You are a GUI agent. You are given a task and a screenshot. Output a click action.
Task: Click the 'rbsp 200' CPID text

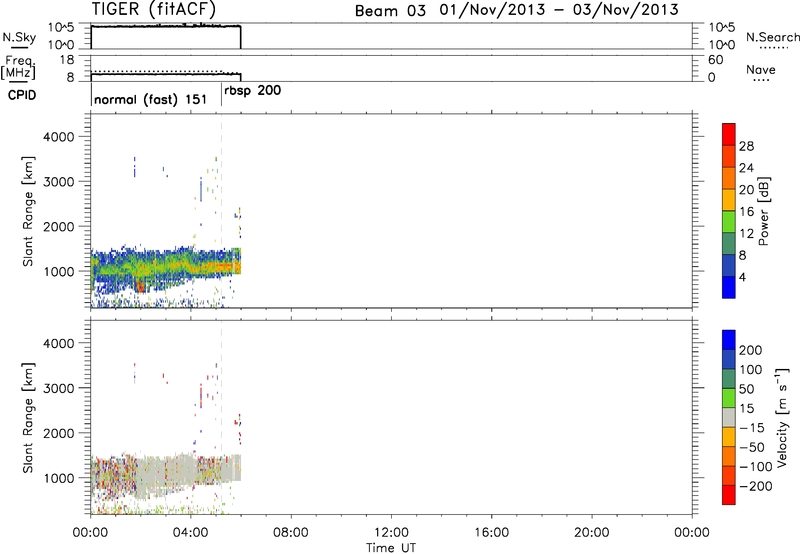pyautogui.click(x=253, y=91)
